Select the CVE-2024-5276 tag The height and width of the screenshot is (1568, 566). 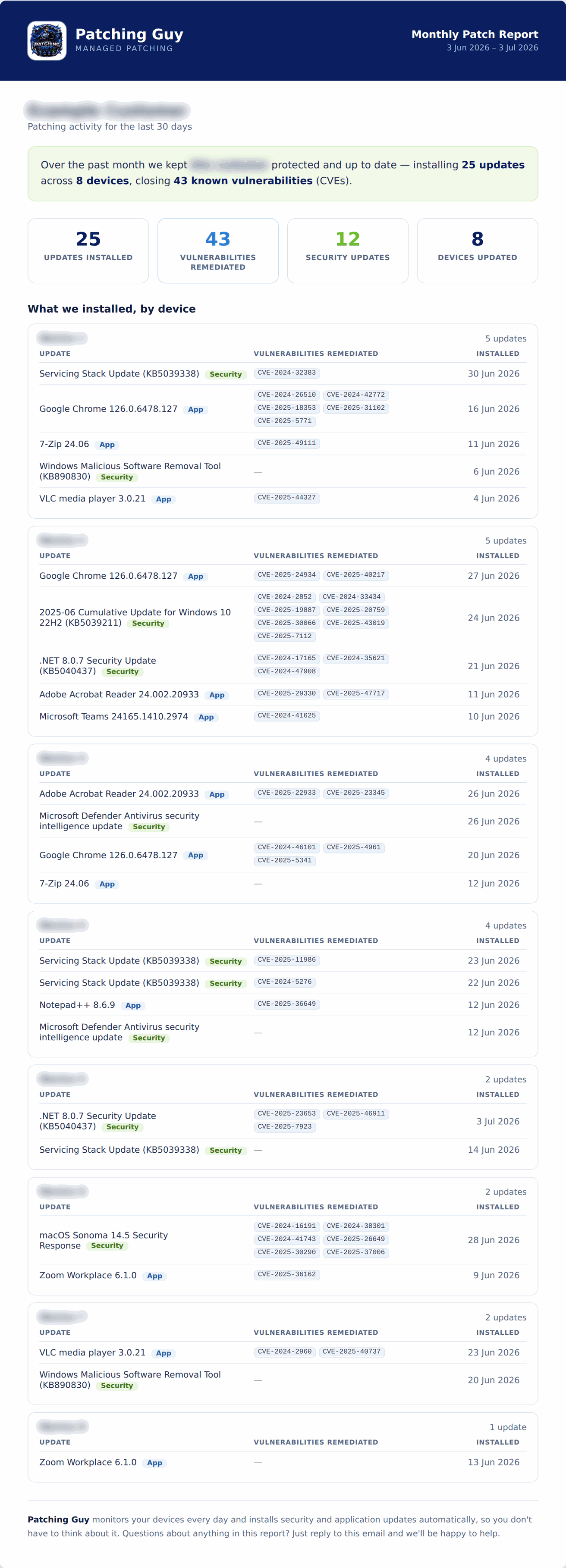tap(284, 982)
